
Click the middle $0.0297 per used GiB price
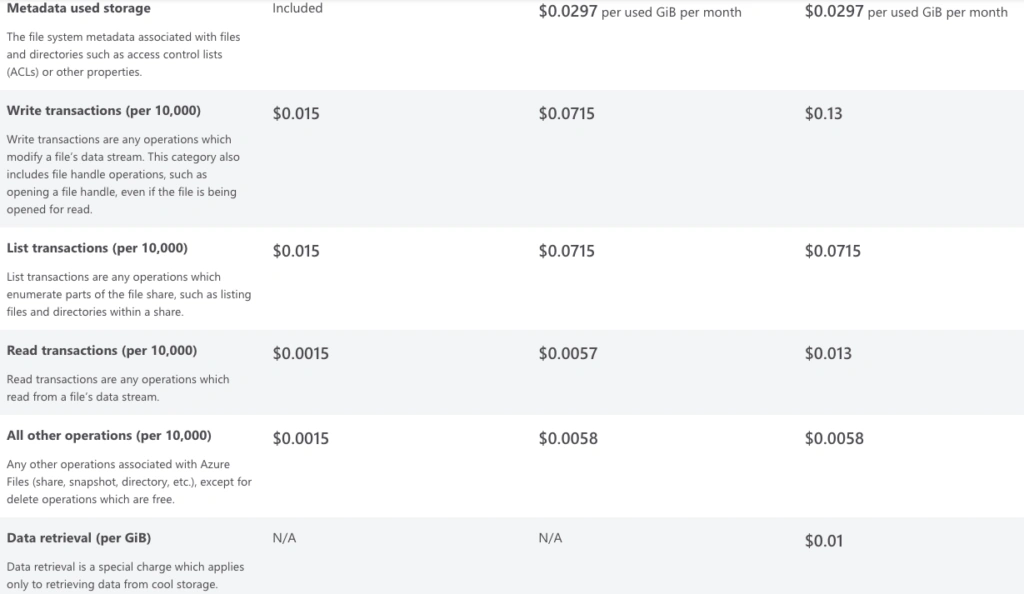pos(640,12)
